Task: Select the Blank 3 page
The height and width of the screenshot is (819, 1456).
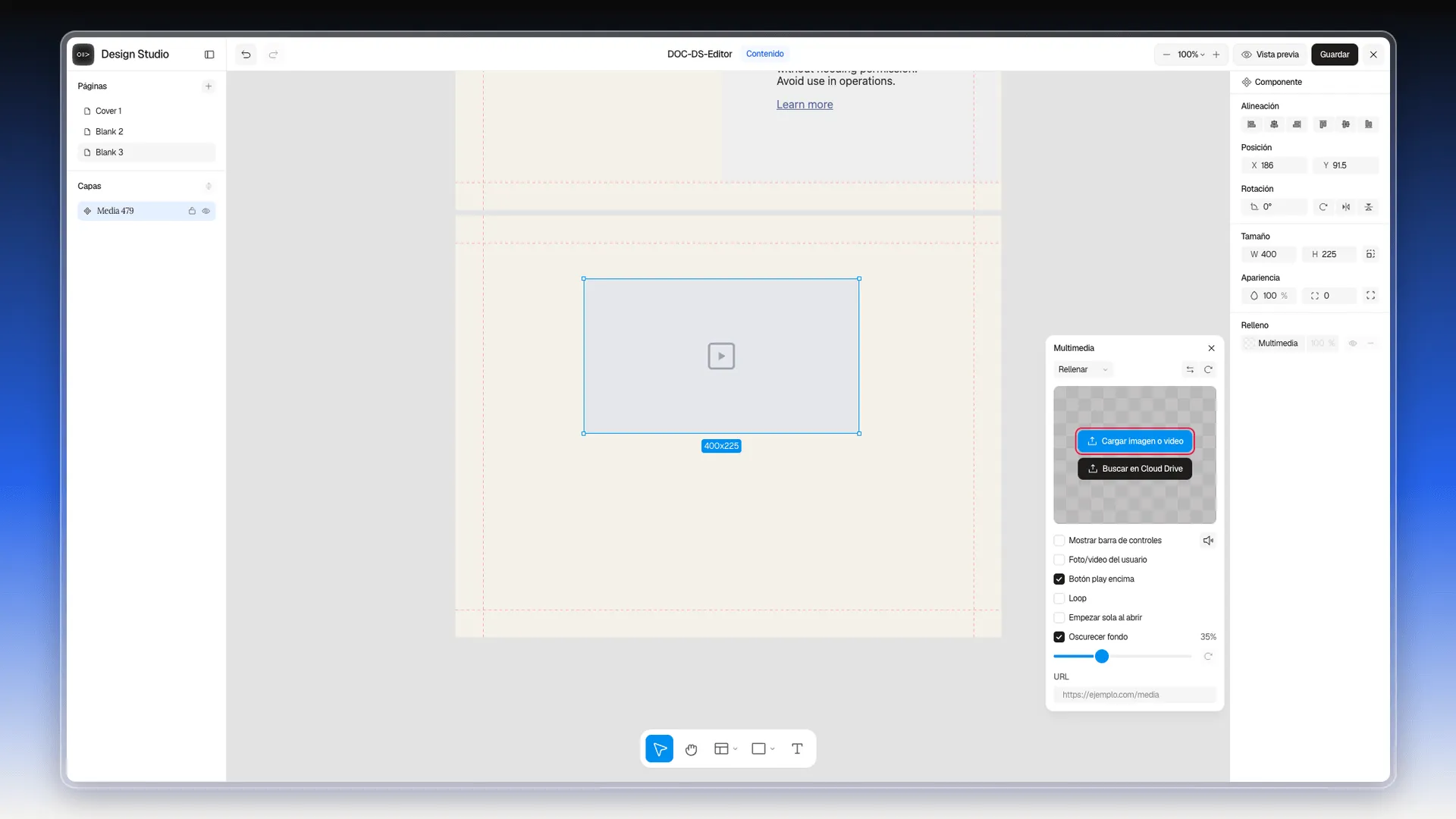Action: [x=146, y=152]
